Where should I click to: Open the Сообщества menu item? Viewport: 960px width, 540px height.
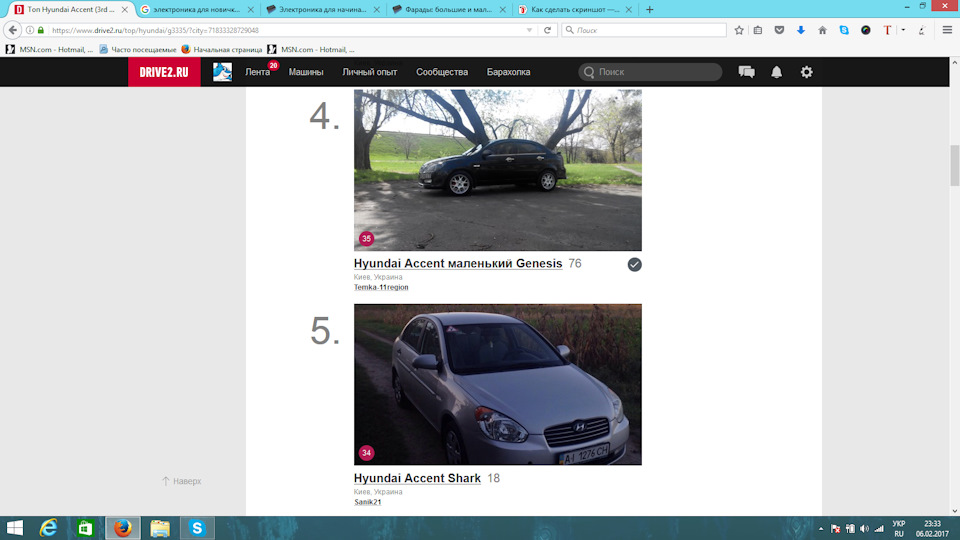tap(441, 72)
